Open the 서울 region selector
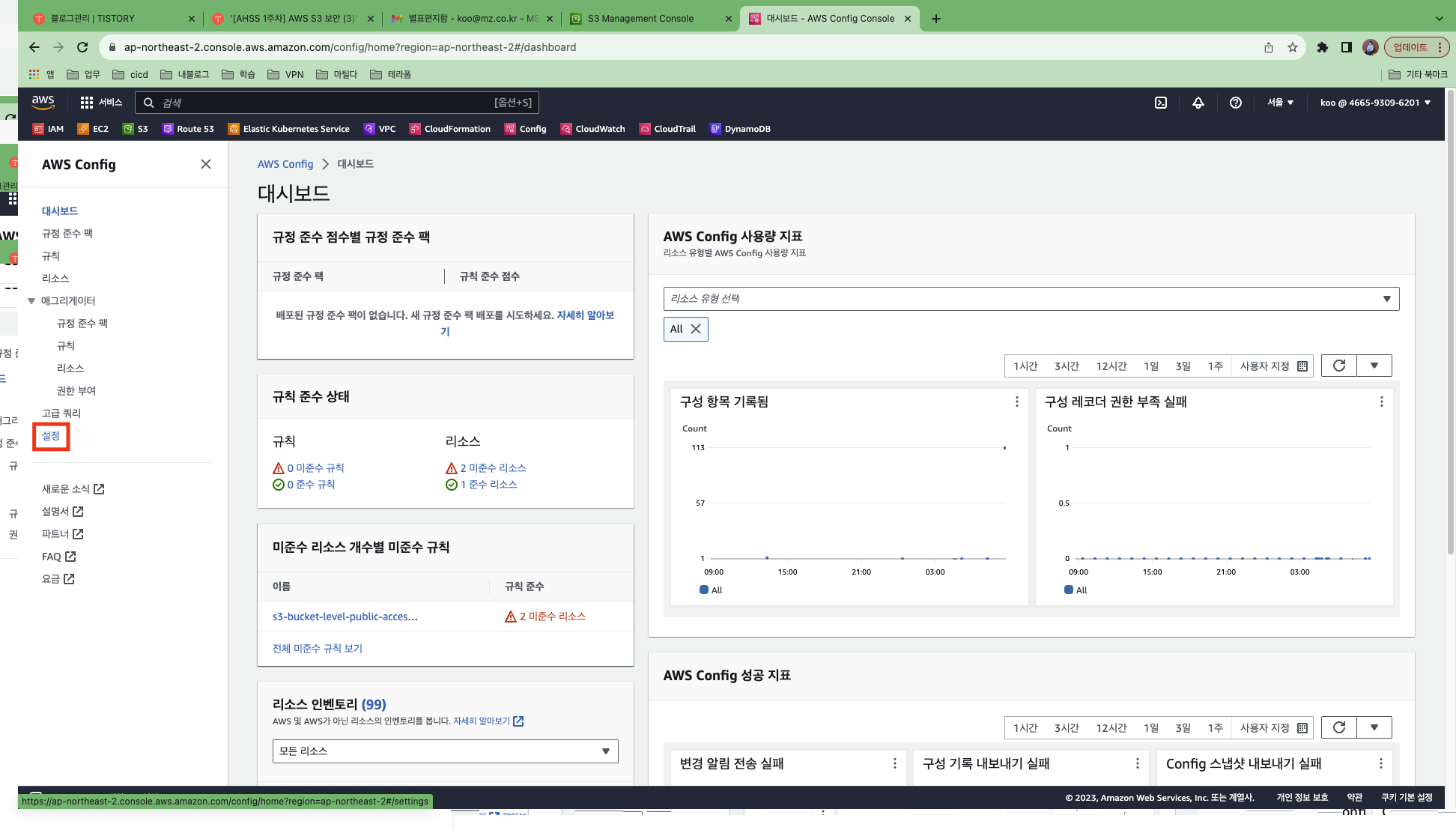 [x=1280, y=103]
